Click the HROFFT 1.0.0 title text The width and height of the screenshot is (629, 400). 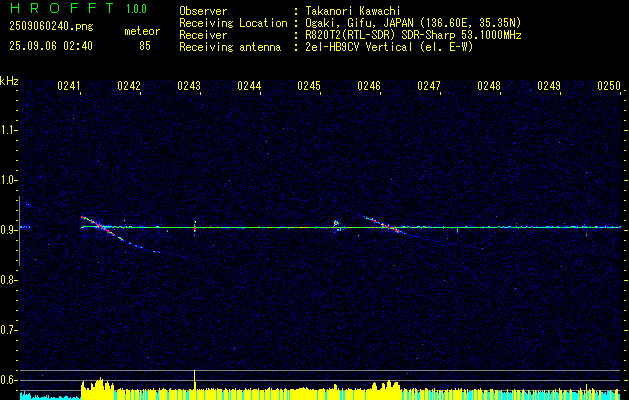coord(78,8)
